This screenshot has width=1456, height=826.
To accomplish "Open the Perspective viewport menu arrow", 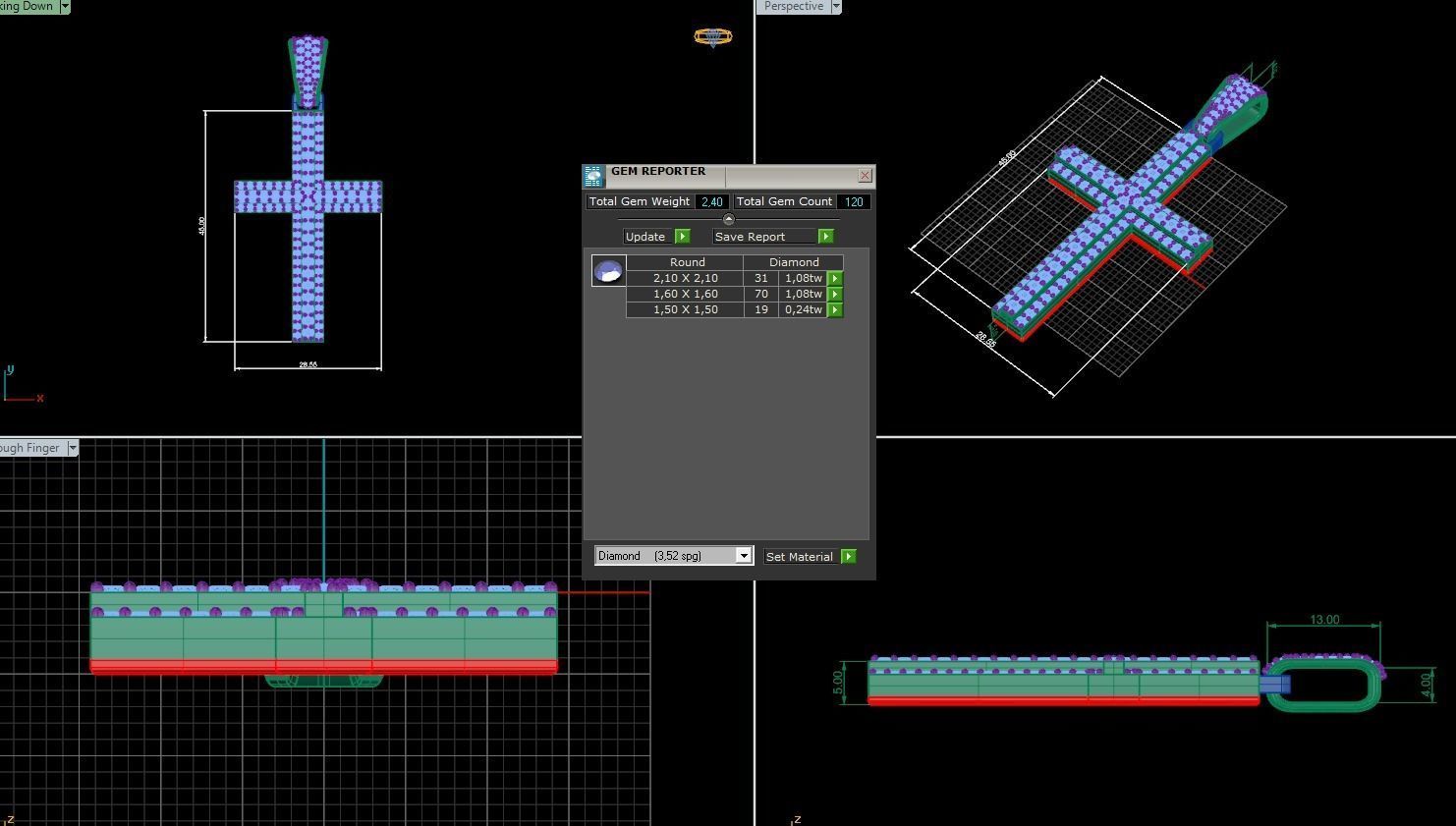I will [836, 6].
